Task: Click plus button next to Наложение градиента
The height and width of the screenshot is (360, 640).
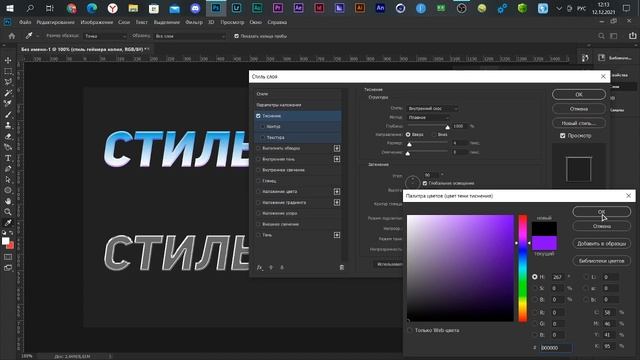Action: (337, 202)
